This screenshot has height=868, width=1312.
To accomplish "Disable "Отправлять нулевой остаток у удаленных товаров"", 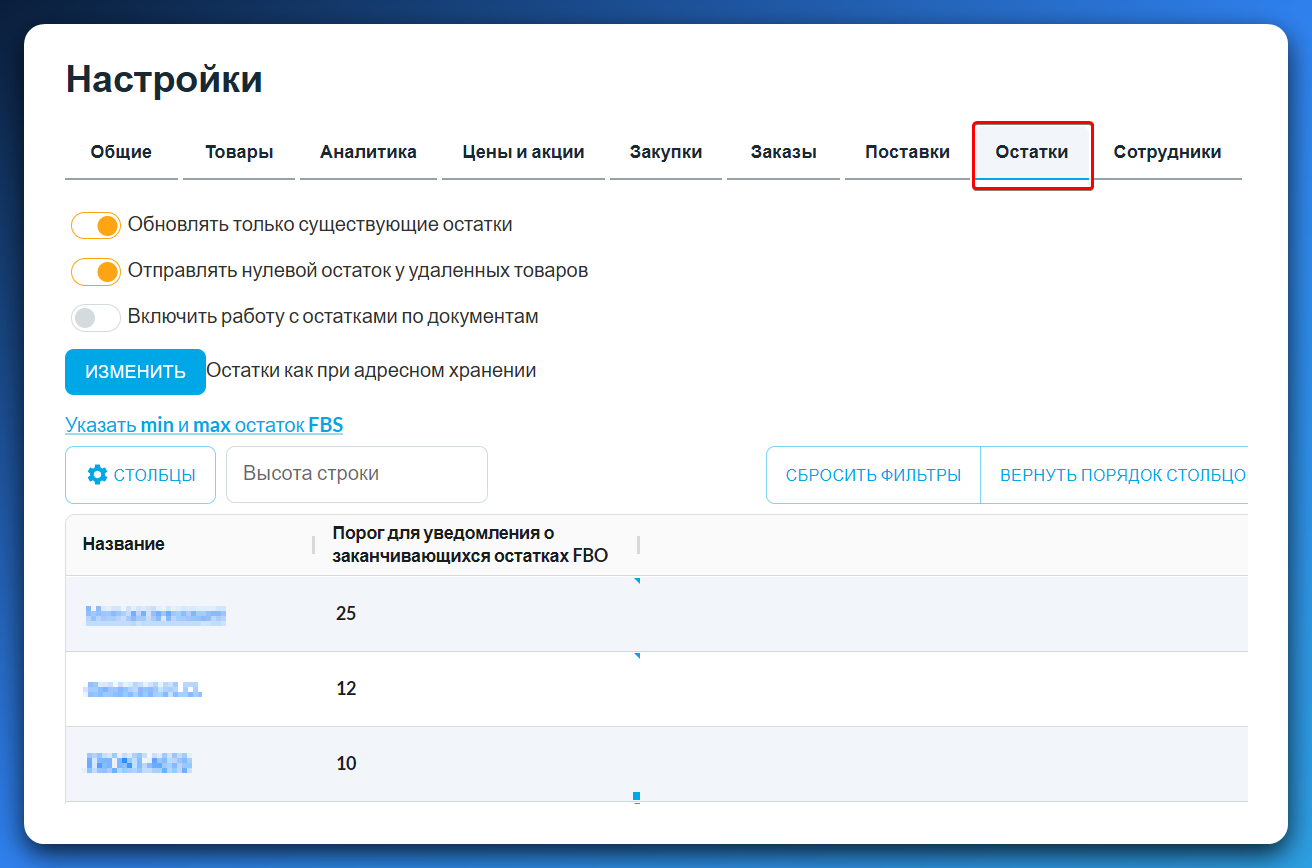I will coord(96,271).
